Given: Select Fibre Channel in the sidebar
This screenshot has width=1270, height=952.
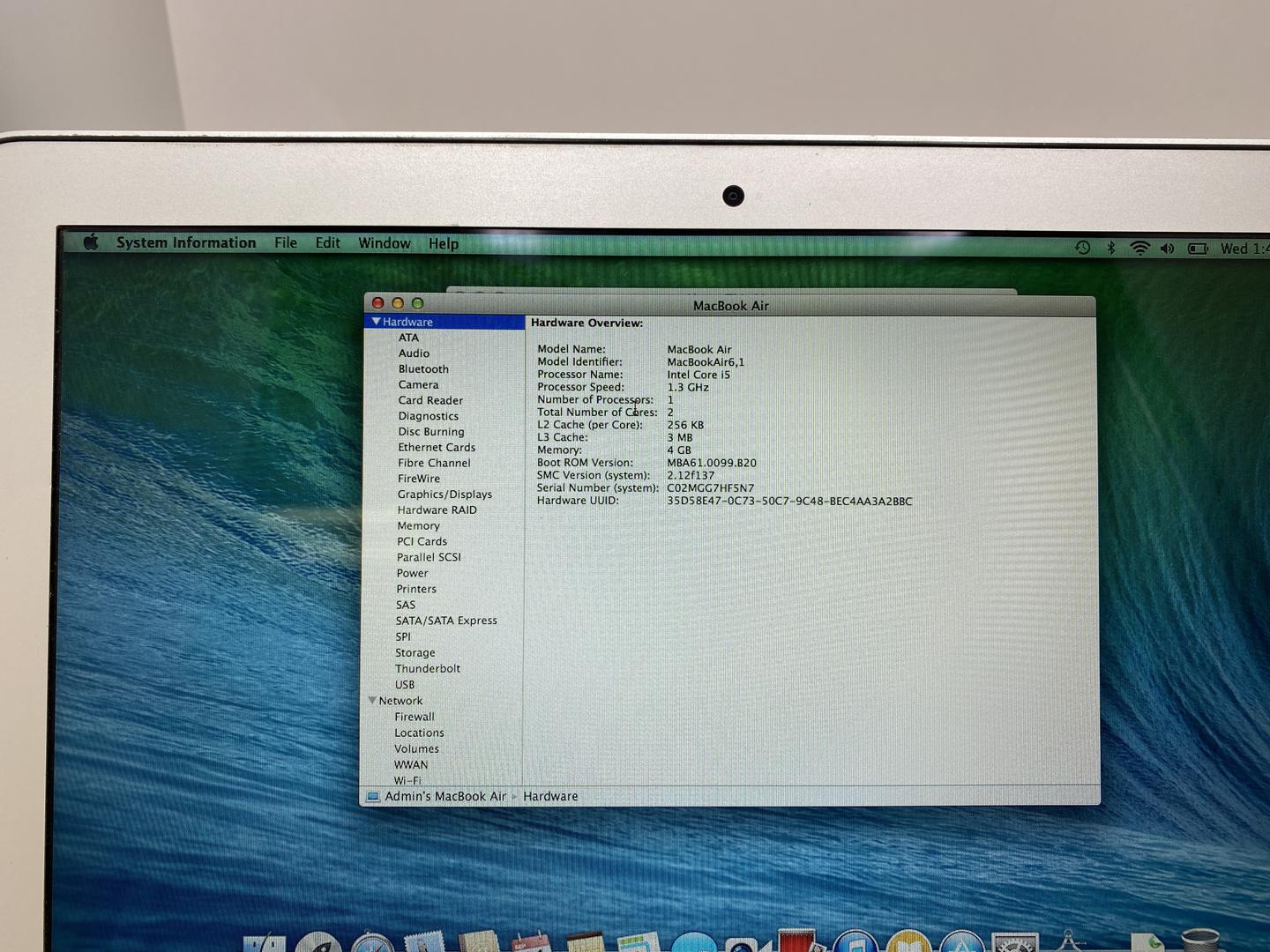Looking at the screenshot, I should pyautogui.click(x=434, y=463).
